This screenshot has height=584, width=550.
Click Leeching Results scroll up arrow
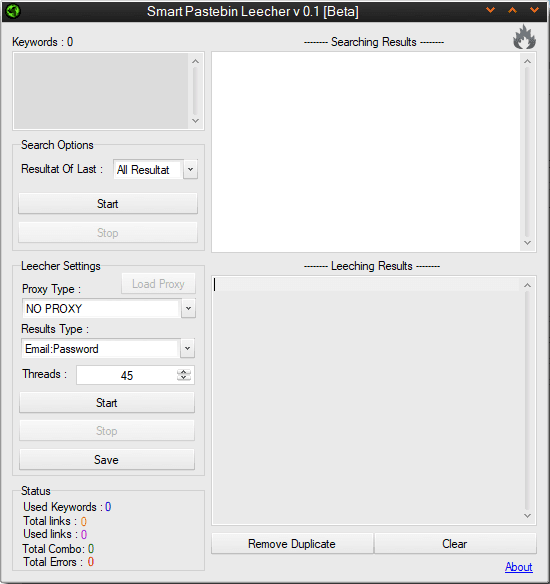527,285
